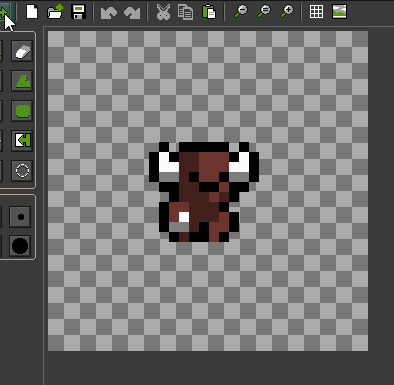
Task: Save the sprite using the floppy disk icon
Action: 79,12
